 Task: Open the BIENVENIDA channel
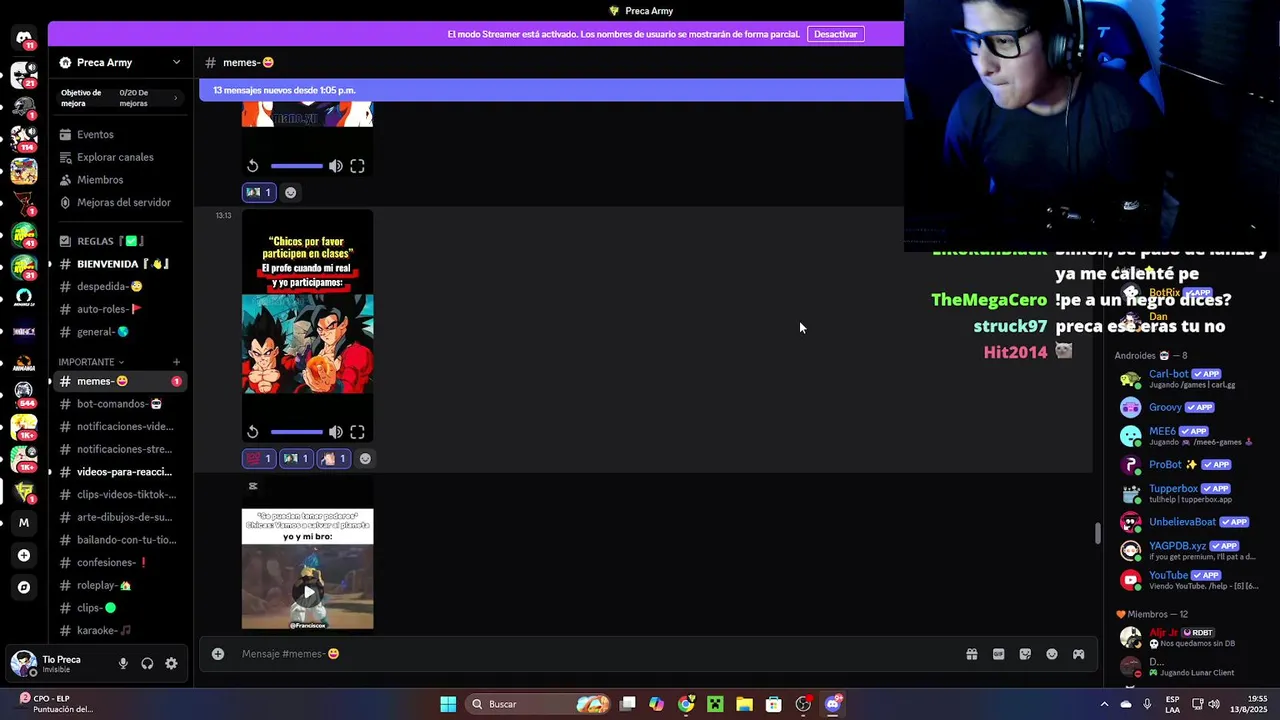tap(120, 264)
